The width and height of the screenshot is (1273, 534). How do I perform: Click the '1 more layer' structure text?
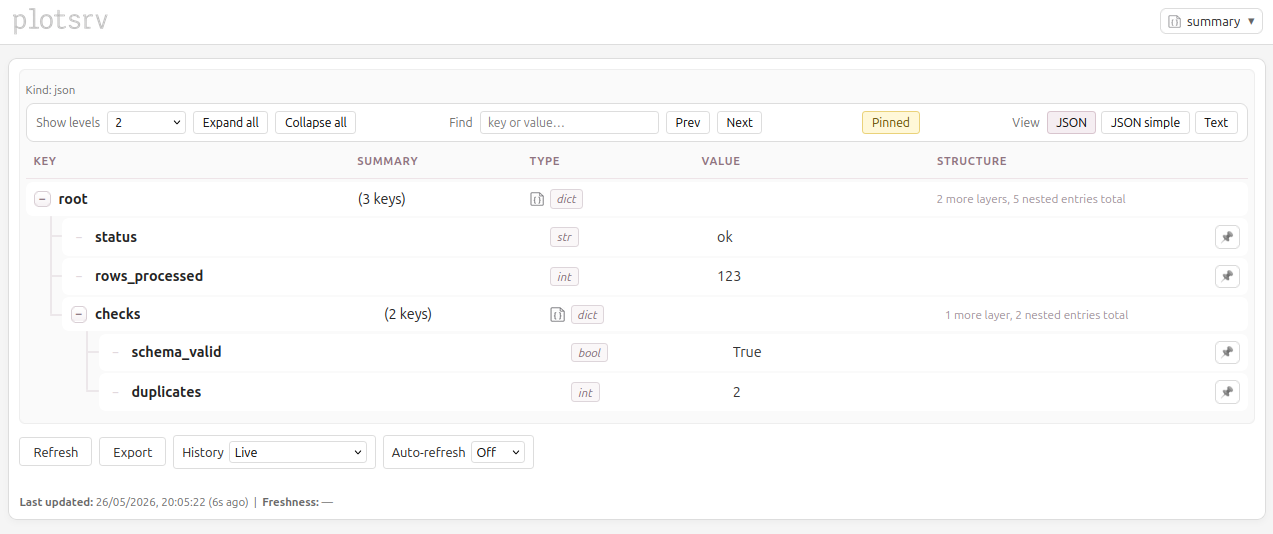(x=1036, y=315)
